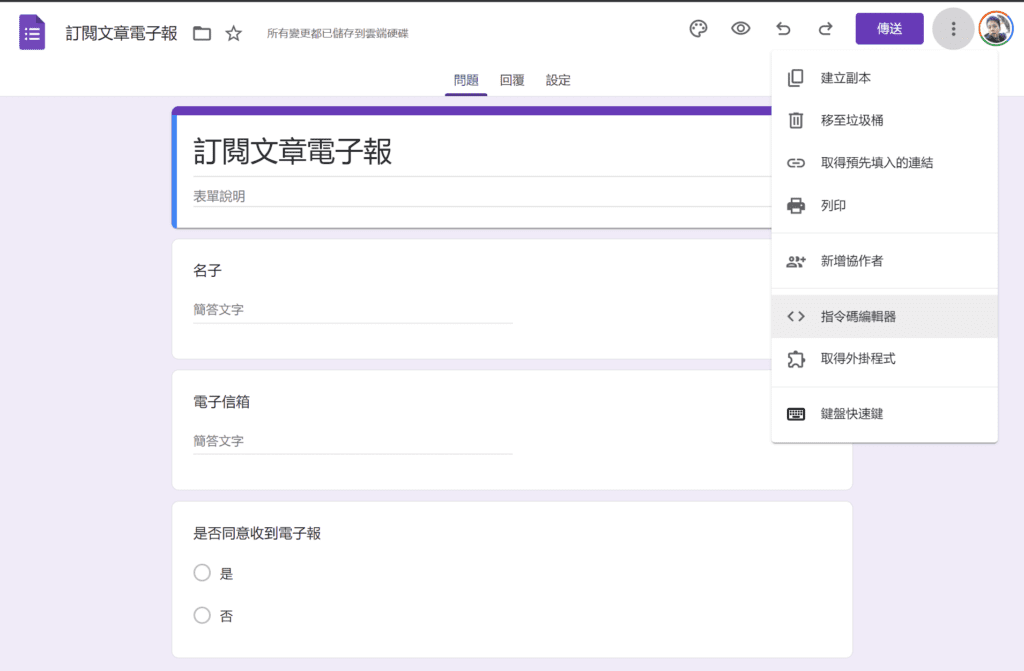Click the keyboard icon in the menu
Screen dimensions: 1024x671
click(x=795, y=414)
